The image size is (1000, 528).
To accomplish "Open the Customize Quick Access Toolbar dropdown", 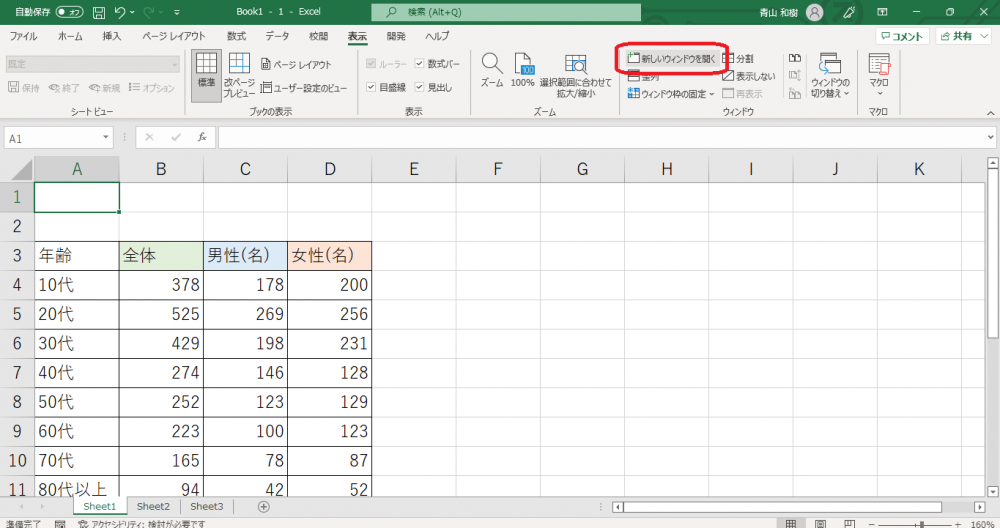I will [177, 12].
